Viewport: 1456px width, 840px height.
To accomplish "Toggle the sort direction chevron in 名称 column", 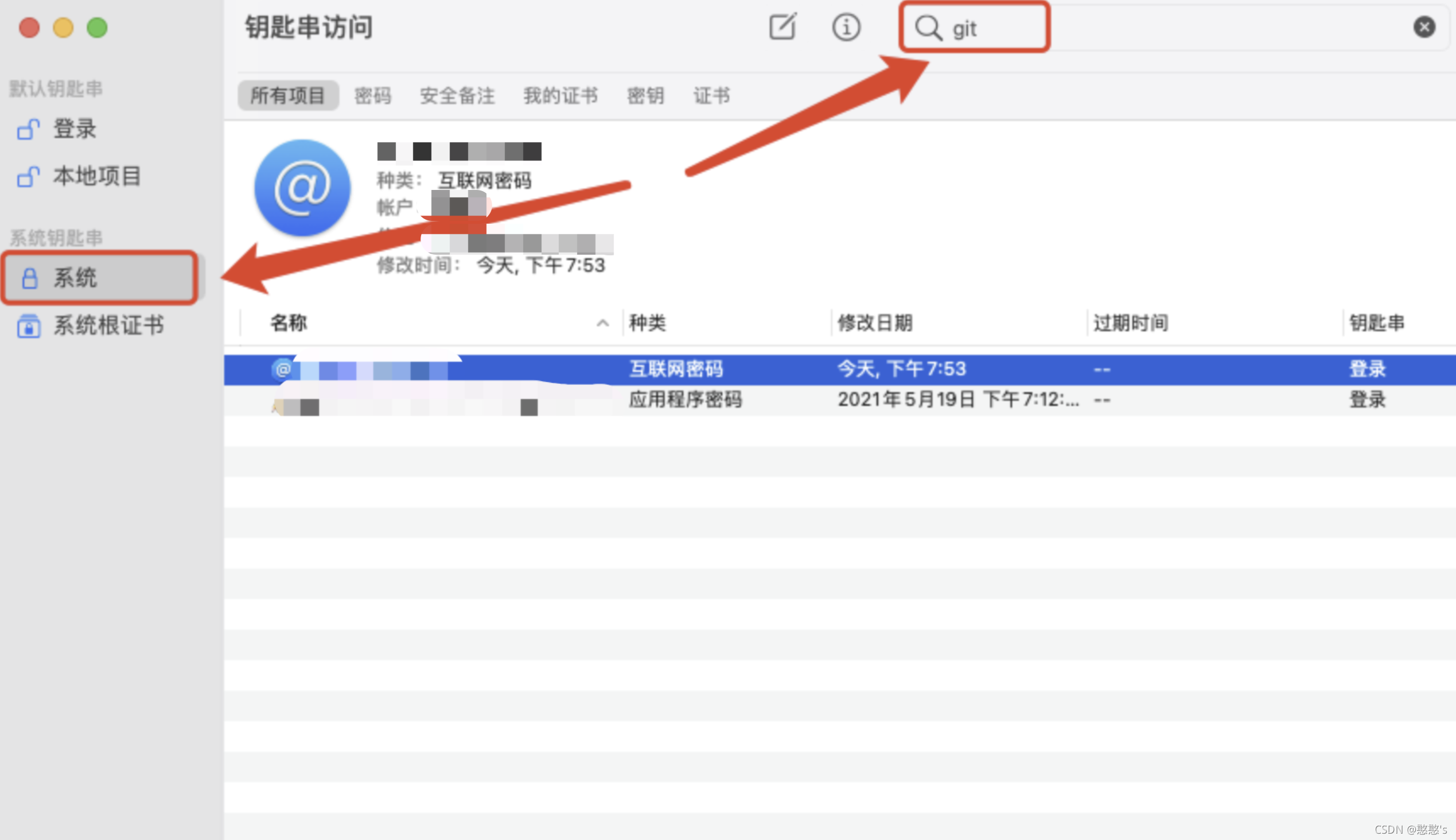I will [602, 323].
